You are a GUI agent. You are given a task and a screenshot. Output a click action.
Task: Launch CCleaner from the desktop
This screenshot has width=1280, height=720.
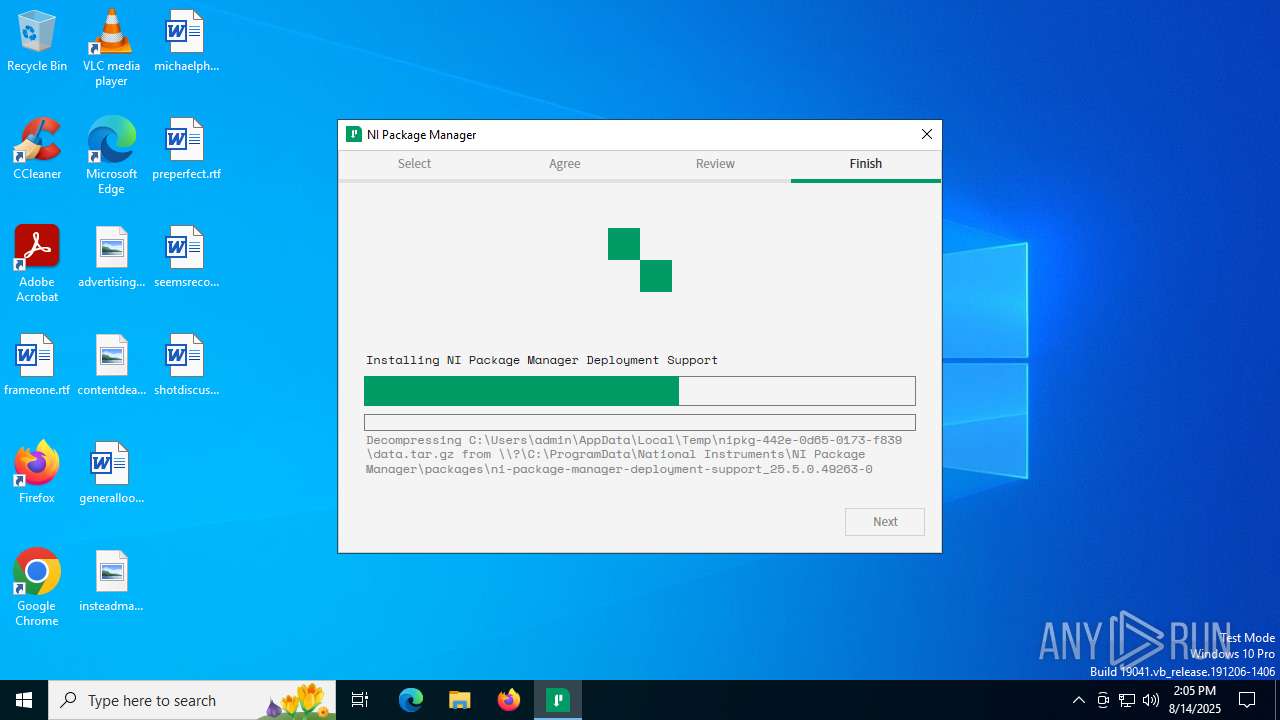[37, 150]
